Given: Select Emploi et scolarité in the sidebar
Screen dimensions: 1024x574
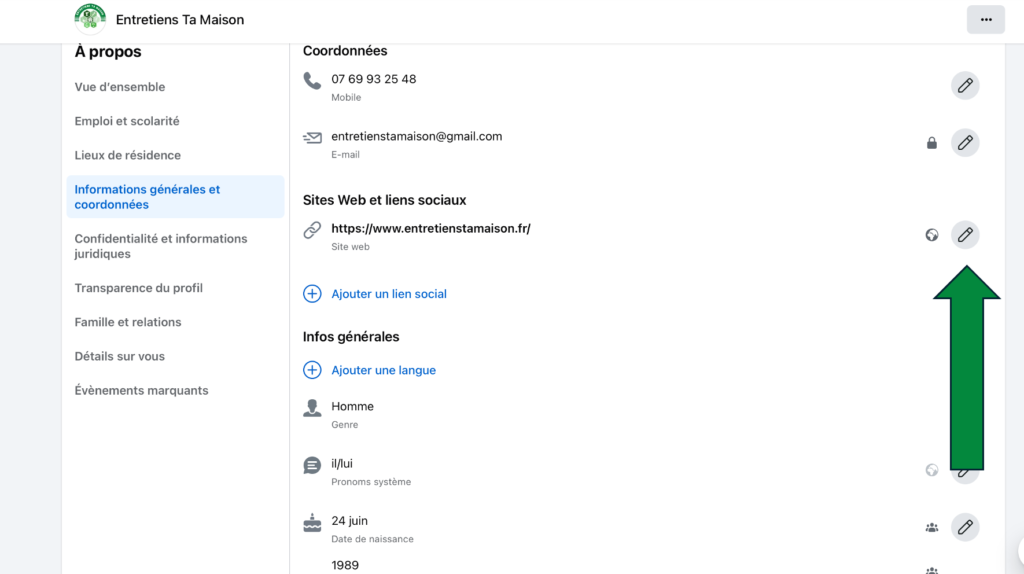Looking at the screenshot, I should click(x=127, y=121).
